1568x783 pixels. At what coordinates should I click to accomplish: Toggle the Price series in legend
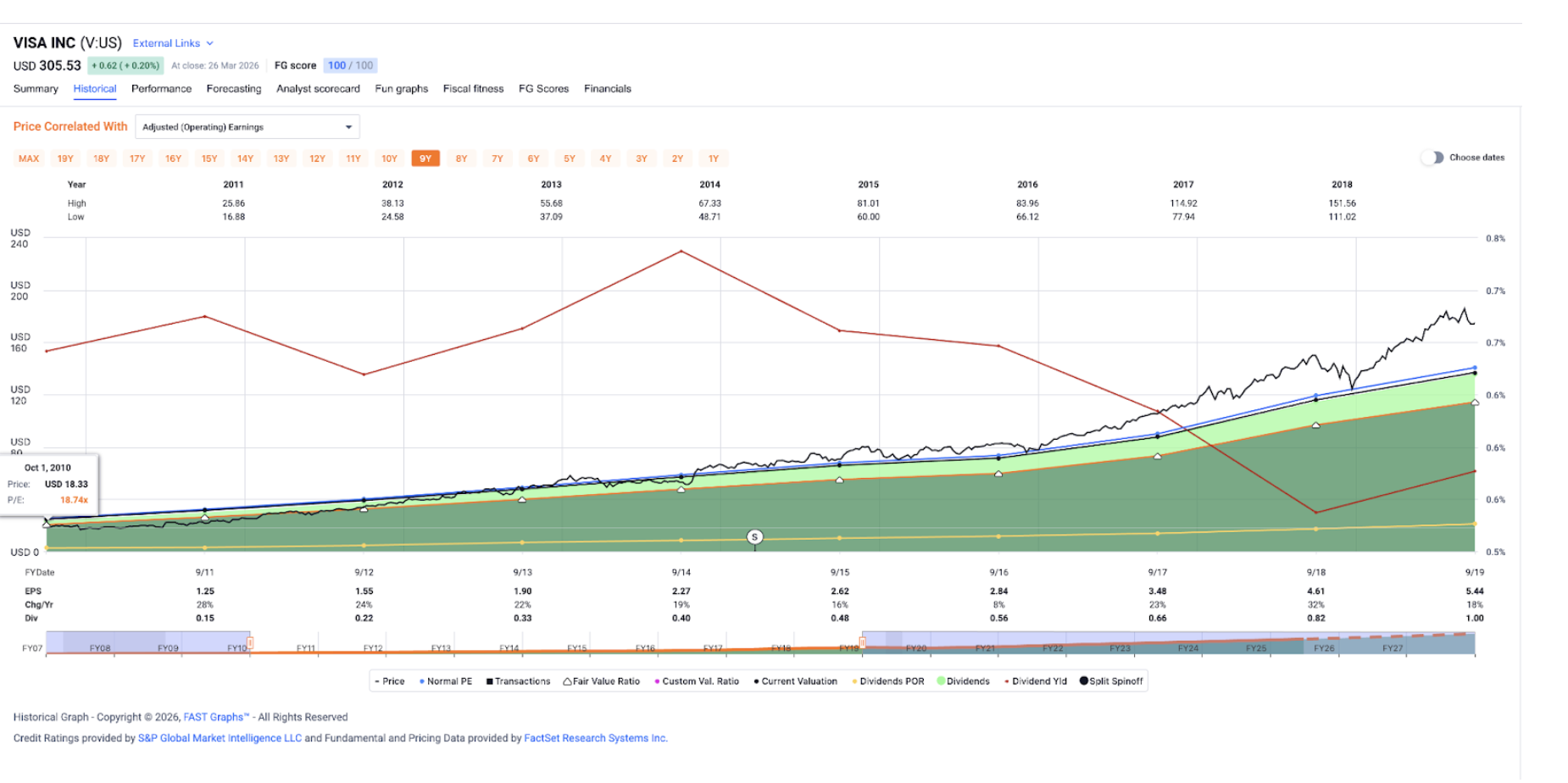tap(390, 681)
